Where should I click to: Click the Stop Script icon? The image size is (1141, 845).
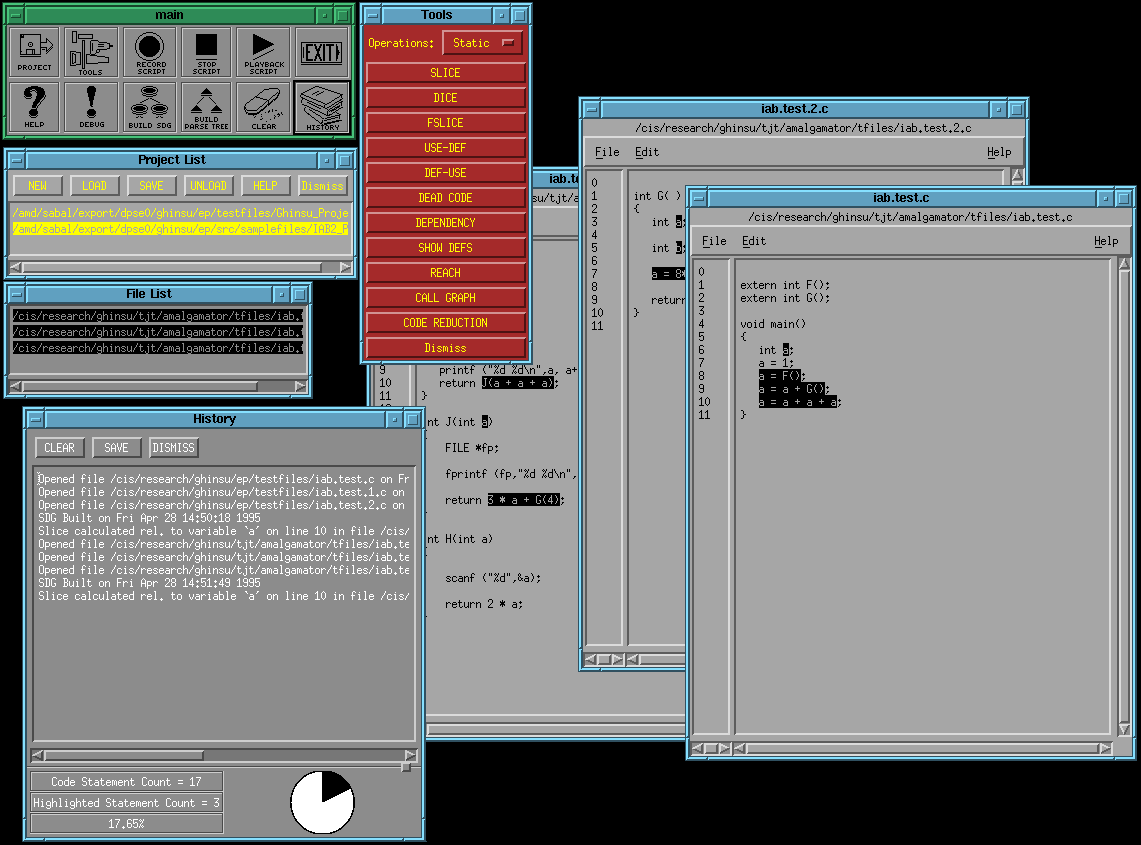[x=207, y=52]
